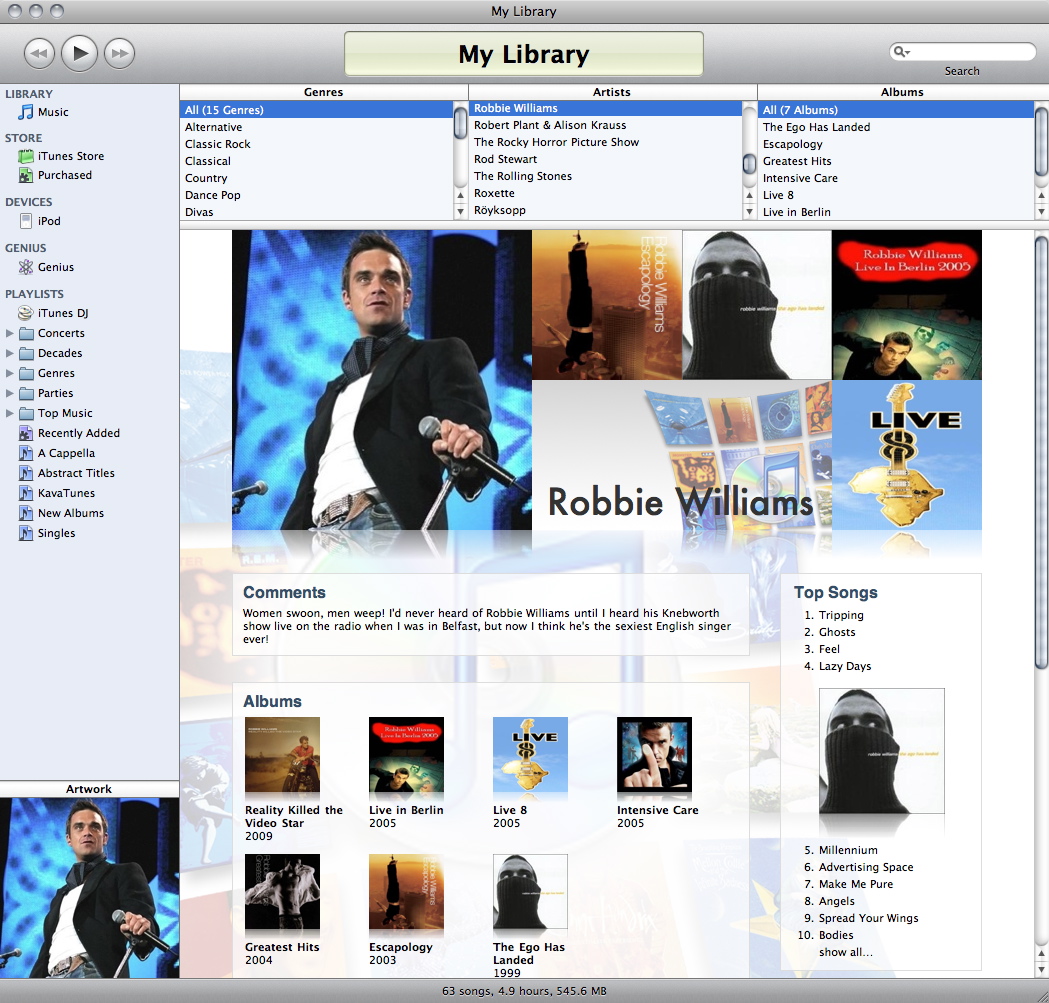Expand the Parties playlist folder
Viewport: 1049px width, 1003px height.
click(9, 393)
